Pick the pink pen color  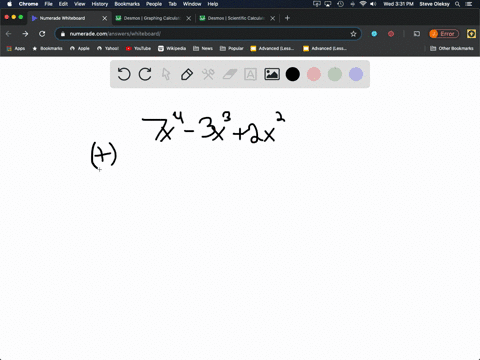(x=314, y=74)
